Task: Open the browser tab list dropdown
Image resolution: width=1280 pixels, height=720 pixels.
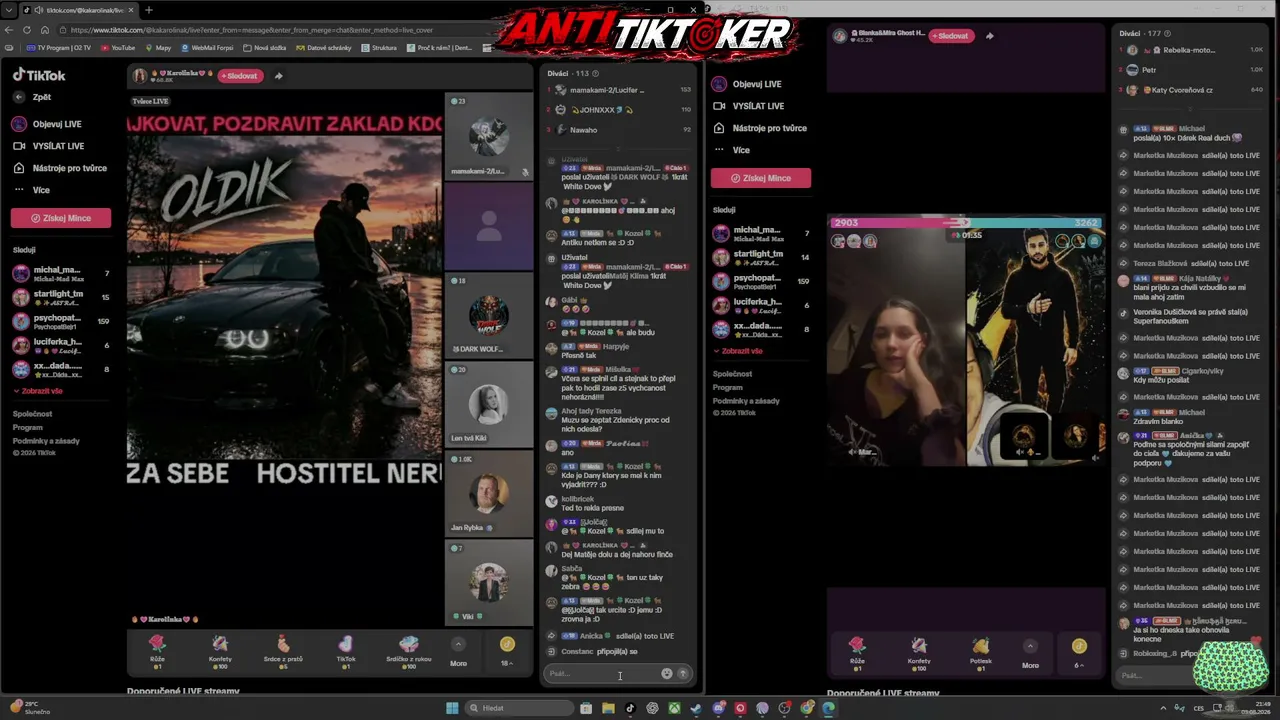Action: click(10, 10)
